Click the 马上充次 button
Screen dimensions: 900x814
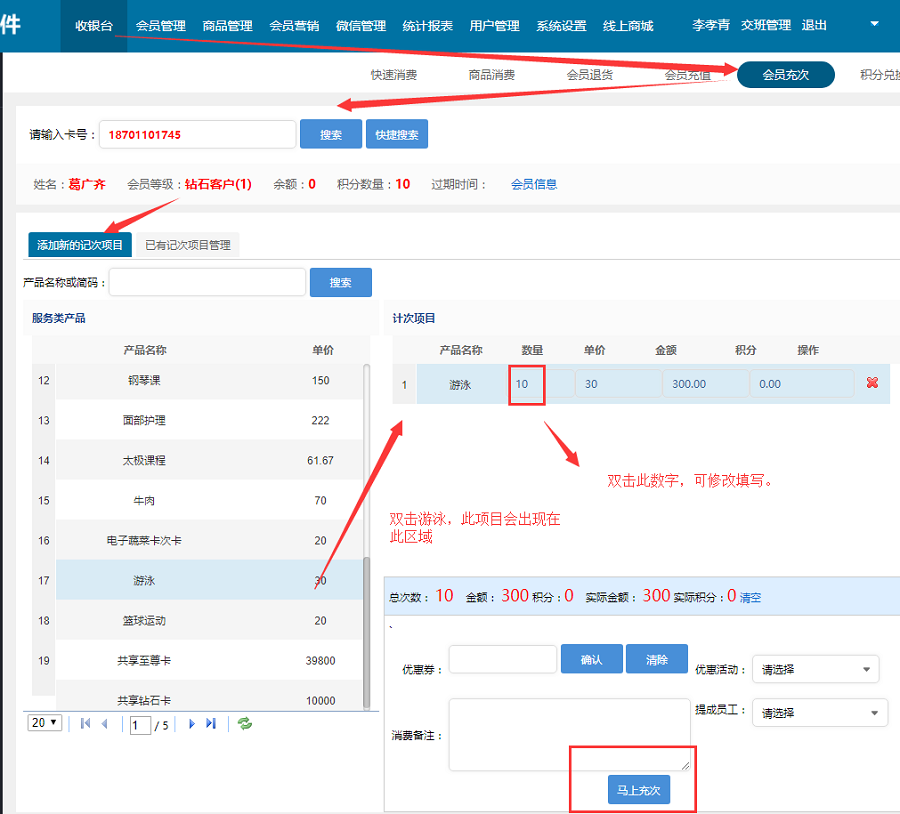[x=638, y=790]
